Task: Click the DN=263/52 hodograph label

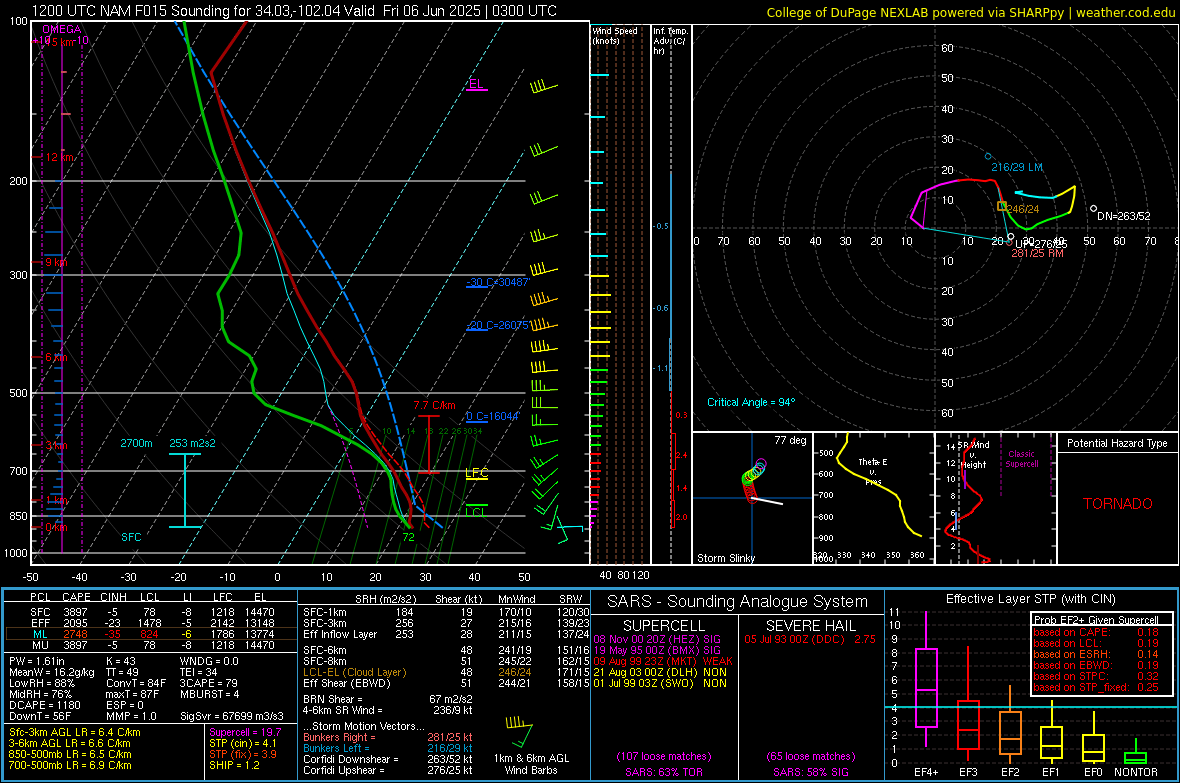Action: point(1124,216)
